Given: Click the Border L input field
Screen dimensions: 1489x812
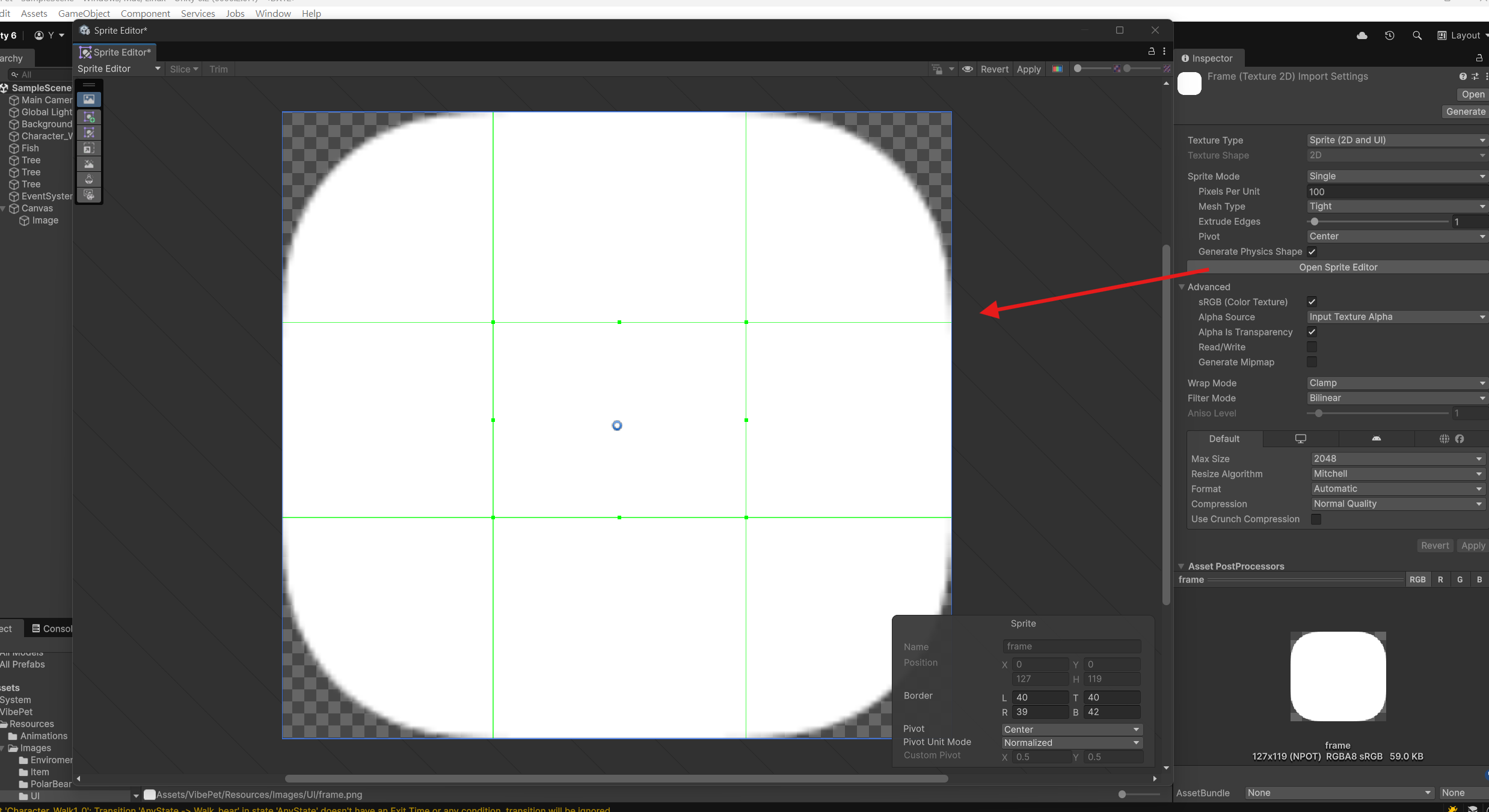Looking at the screenshot, I should tap(1041, 698).
